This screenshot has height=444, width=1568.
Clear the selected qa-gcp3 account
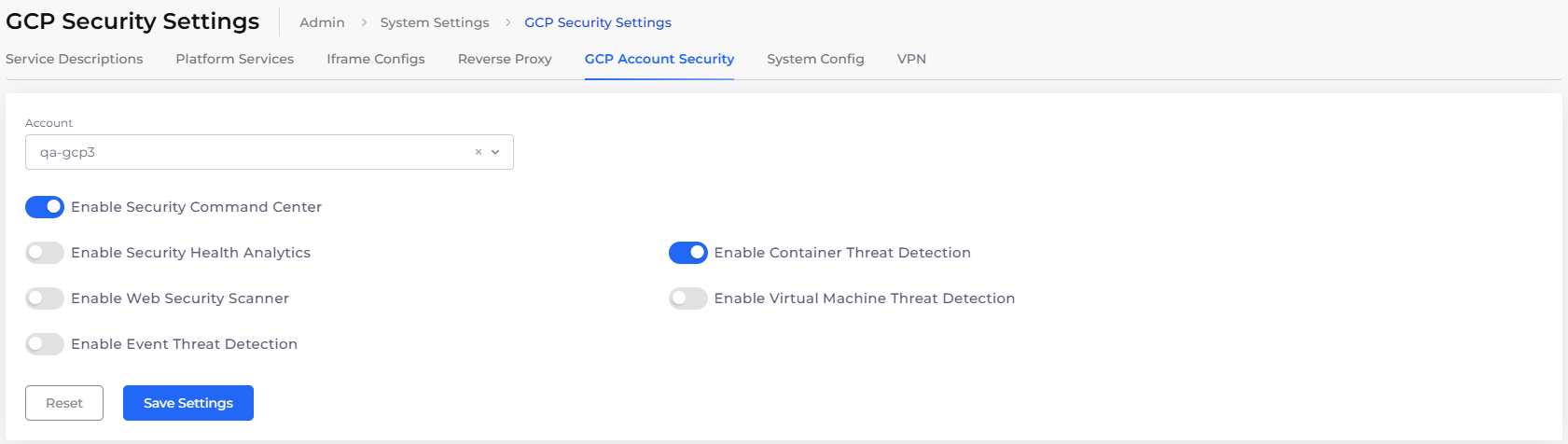pos(479,152)
